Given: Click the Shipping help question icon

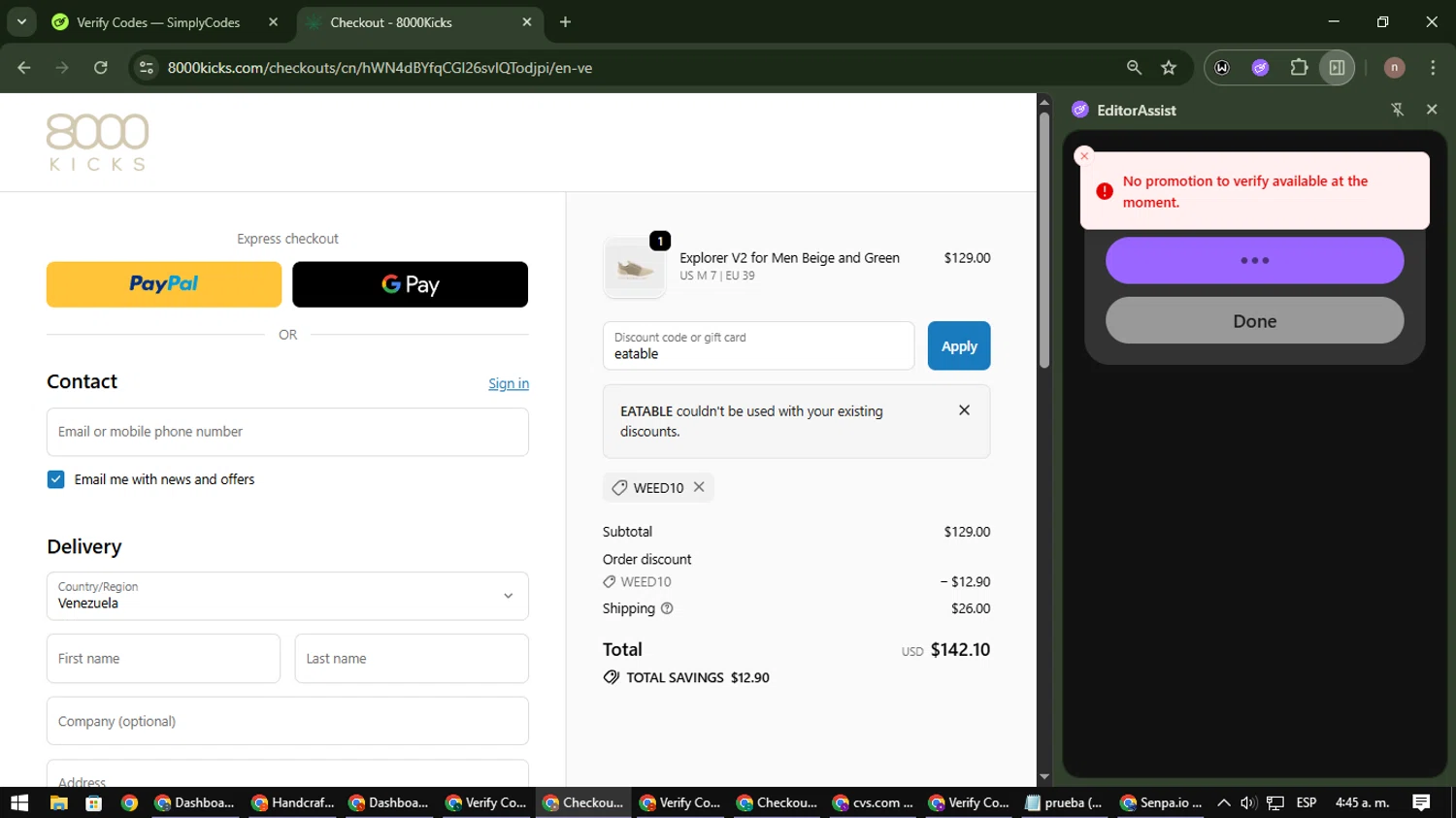Looking at the screenshot, I should click(x=667, y=608).
